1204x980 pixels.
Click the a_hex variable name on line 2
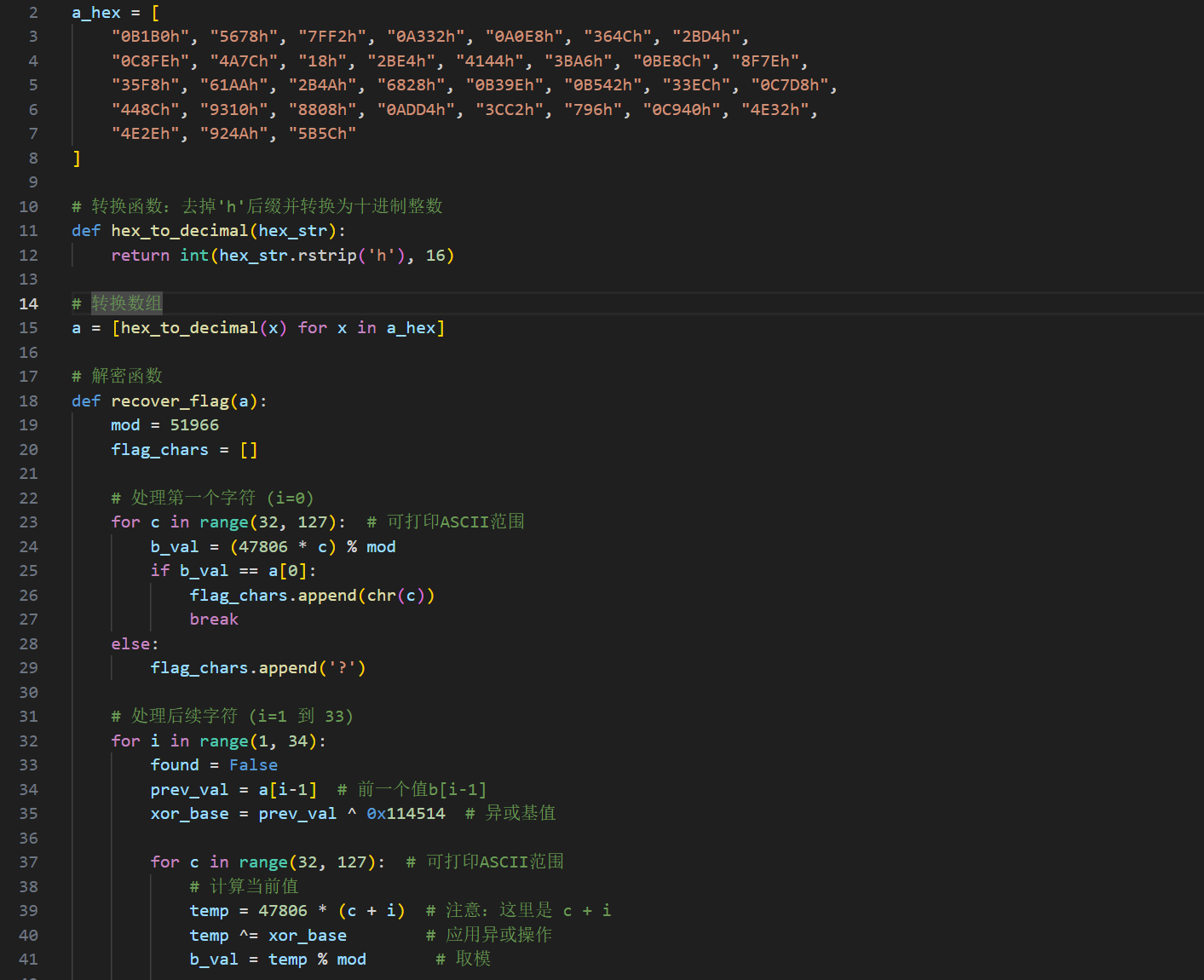point(96,13)
